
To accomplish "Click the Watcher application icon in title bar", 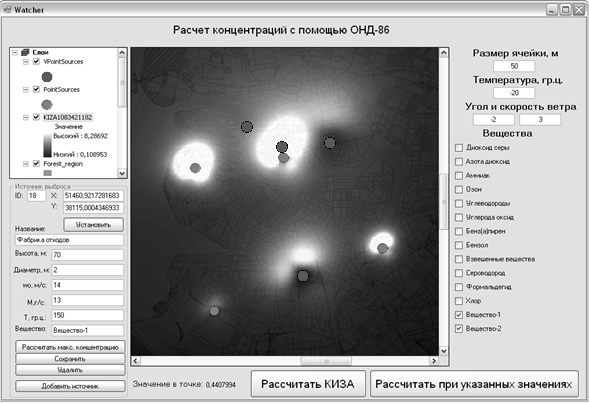I will coord(7,9).
